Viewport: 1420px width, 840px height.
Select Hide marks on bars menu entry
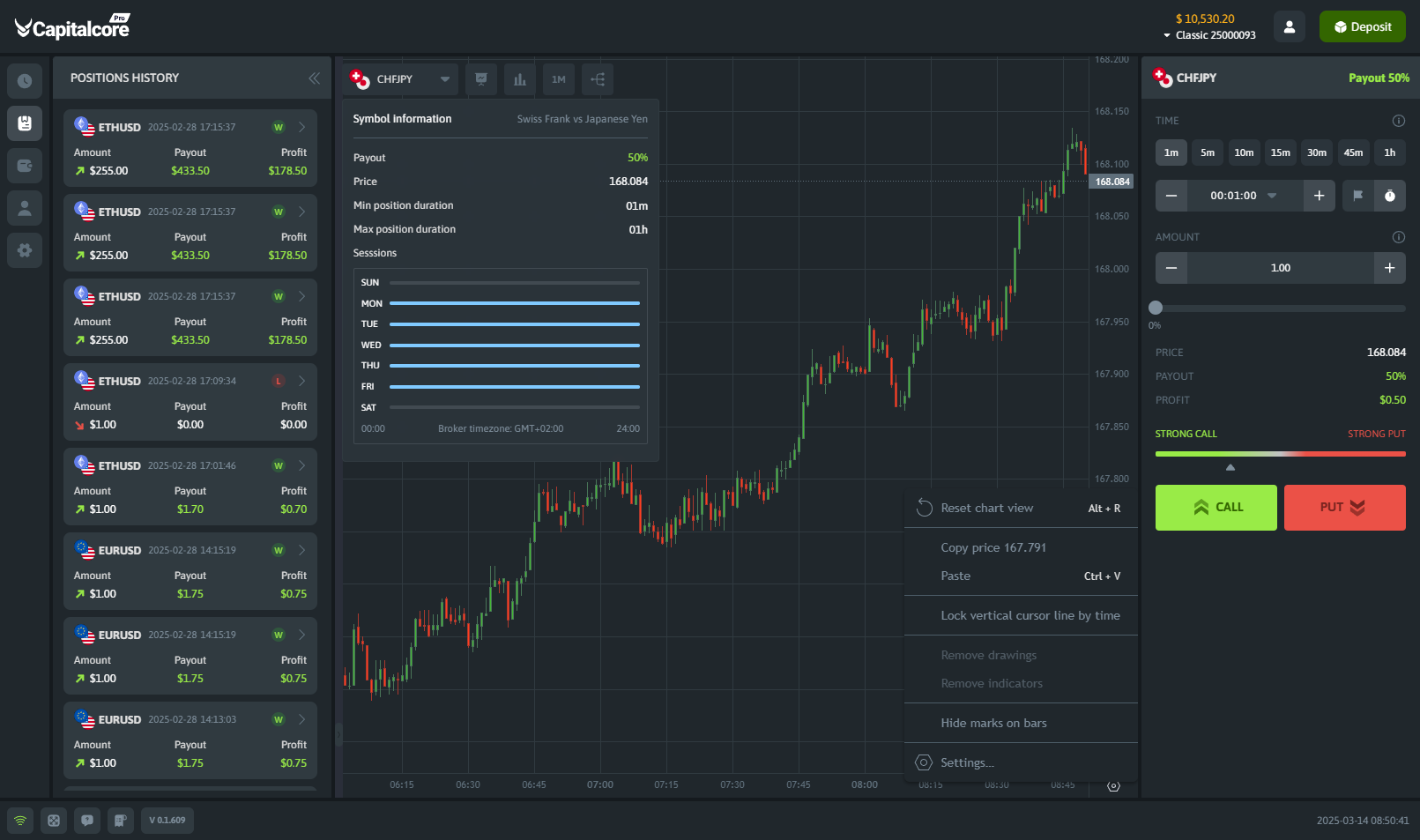(1021, 724)
